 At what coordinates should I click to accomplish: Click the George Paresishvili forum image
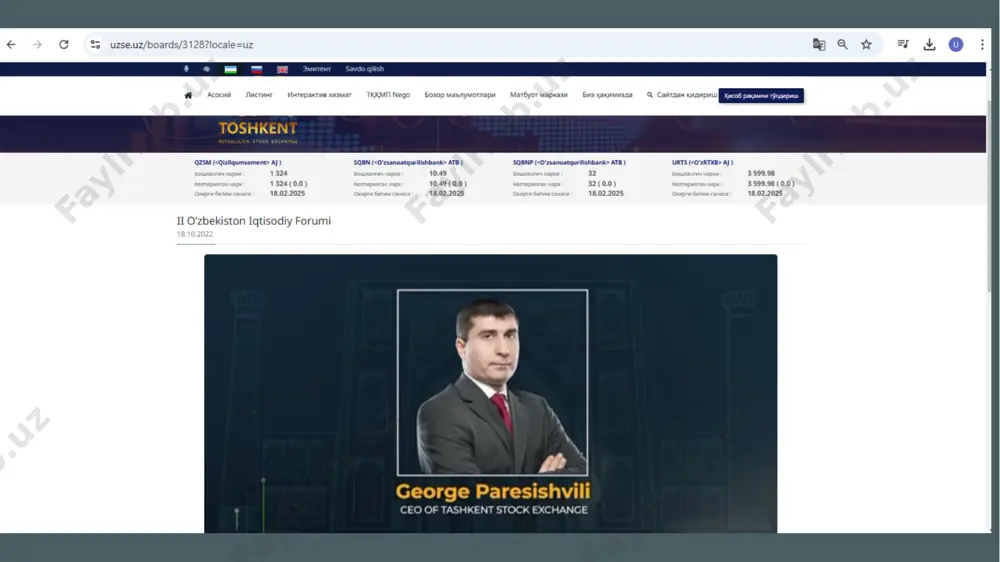point(490,394)
